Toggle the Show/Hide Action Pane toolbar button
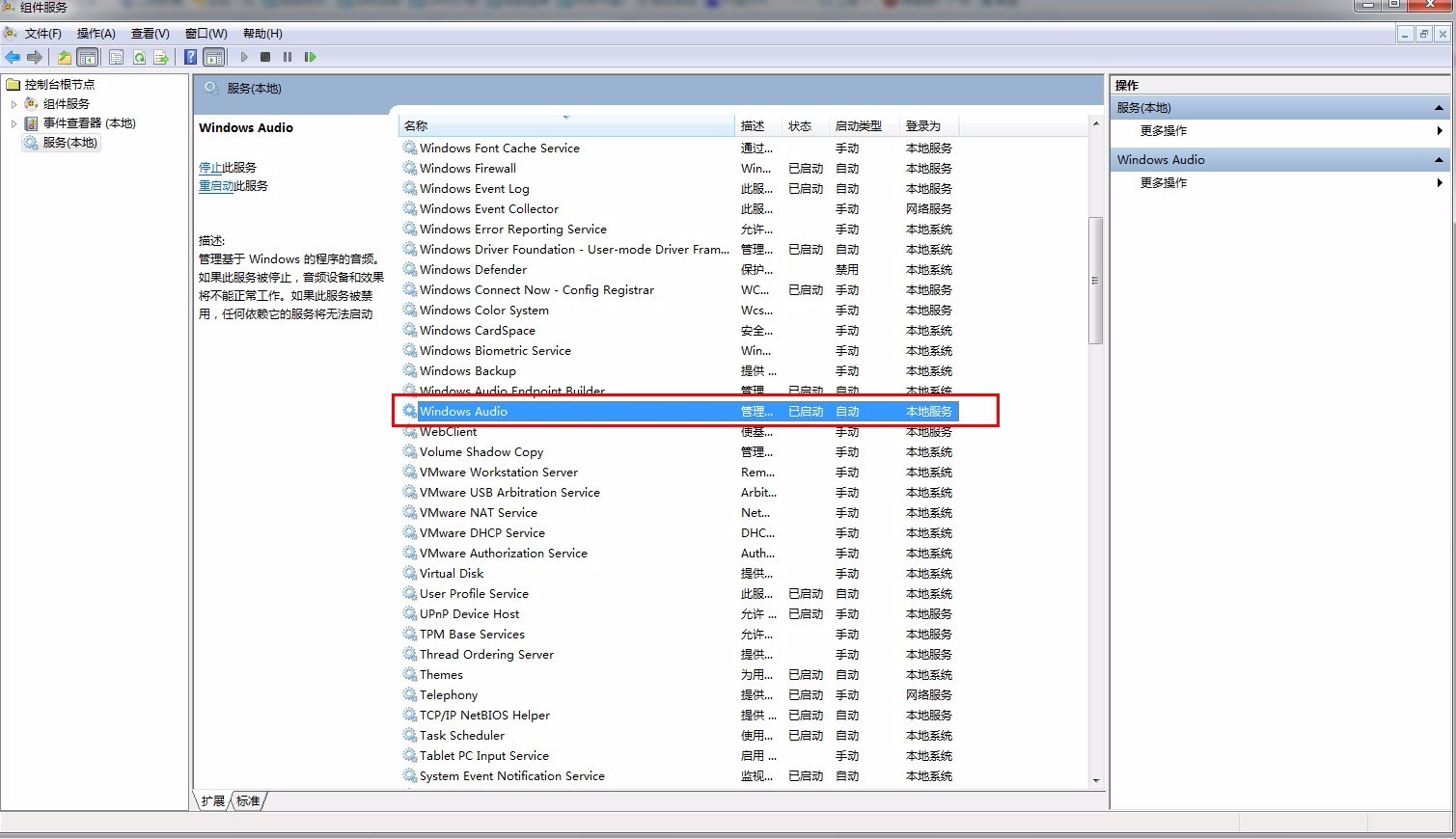 coord(214,57)
